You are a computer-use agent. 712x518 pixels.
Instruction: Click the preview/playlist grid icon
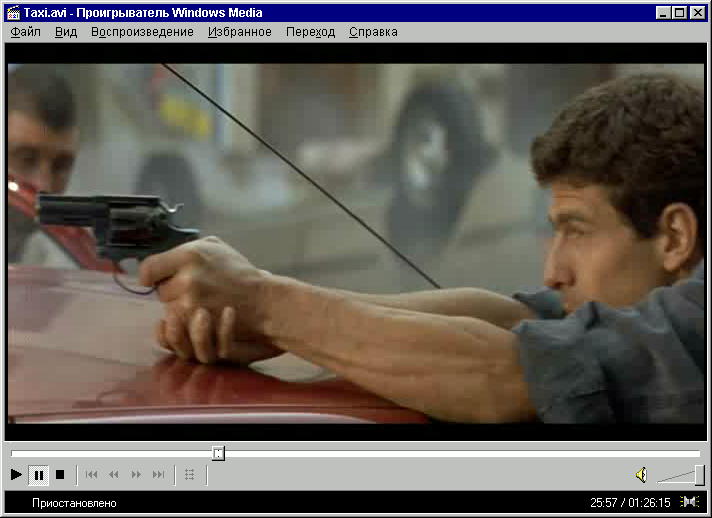click(x=190, y=475)
